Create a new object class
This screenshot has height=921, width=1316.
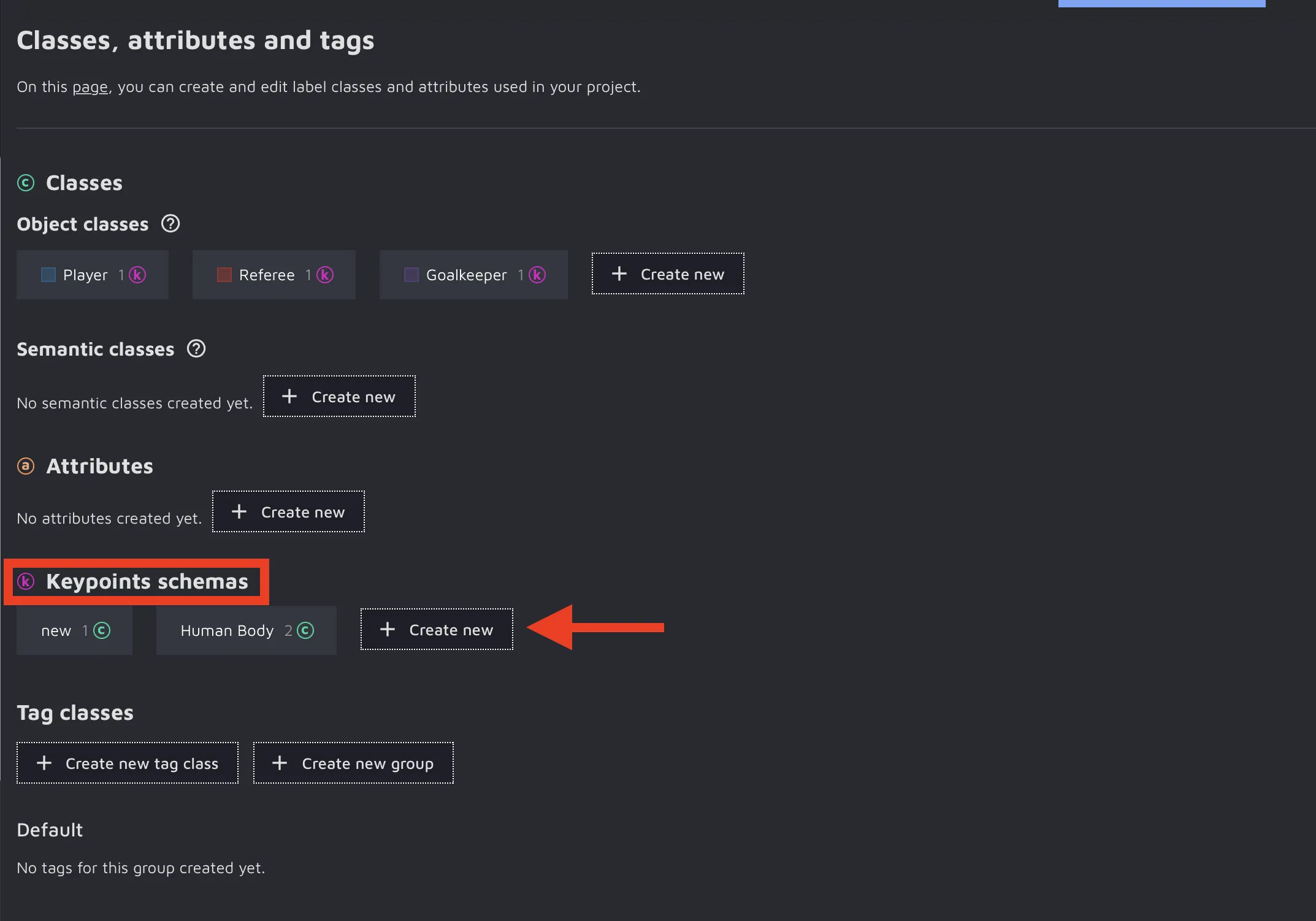pyautogui.click(x=668, y=273)
